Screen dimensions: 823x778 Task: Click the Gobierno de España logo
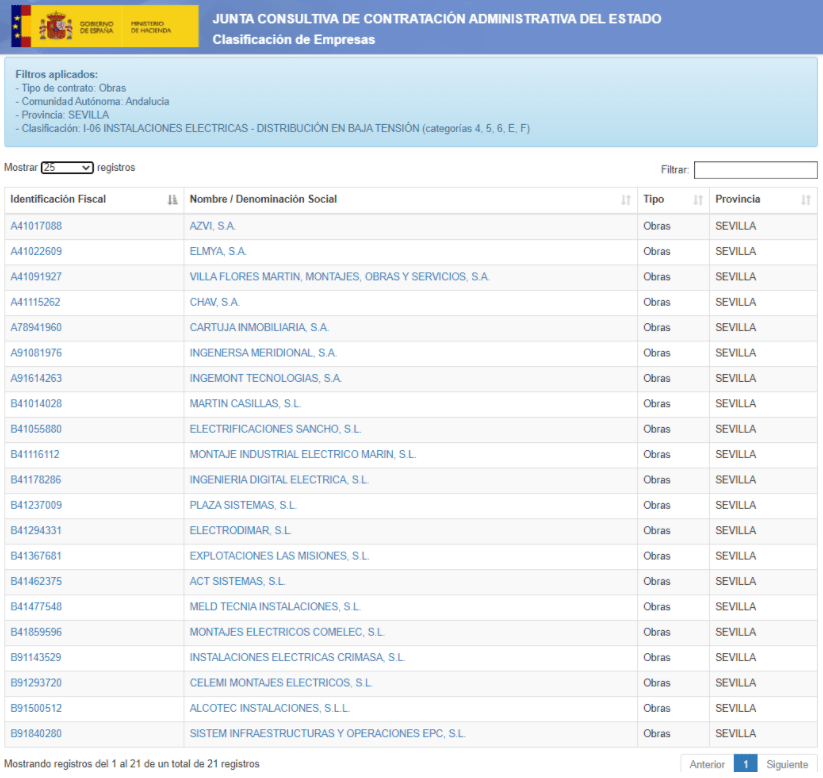(x=105, y=26)
